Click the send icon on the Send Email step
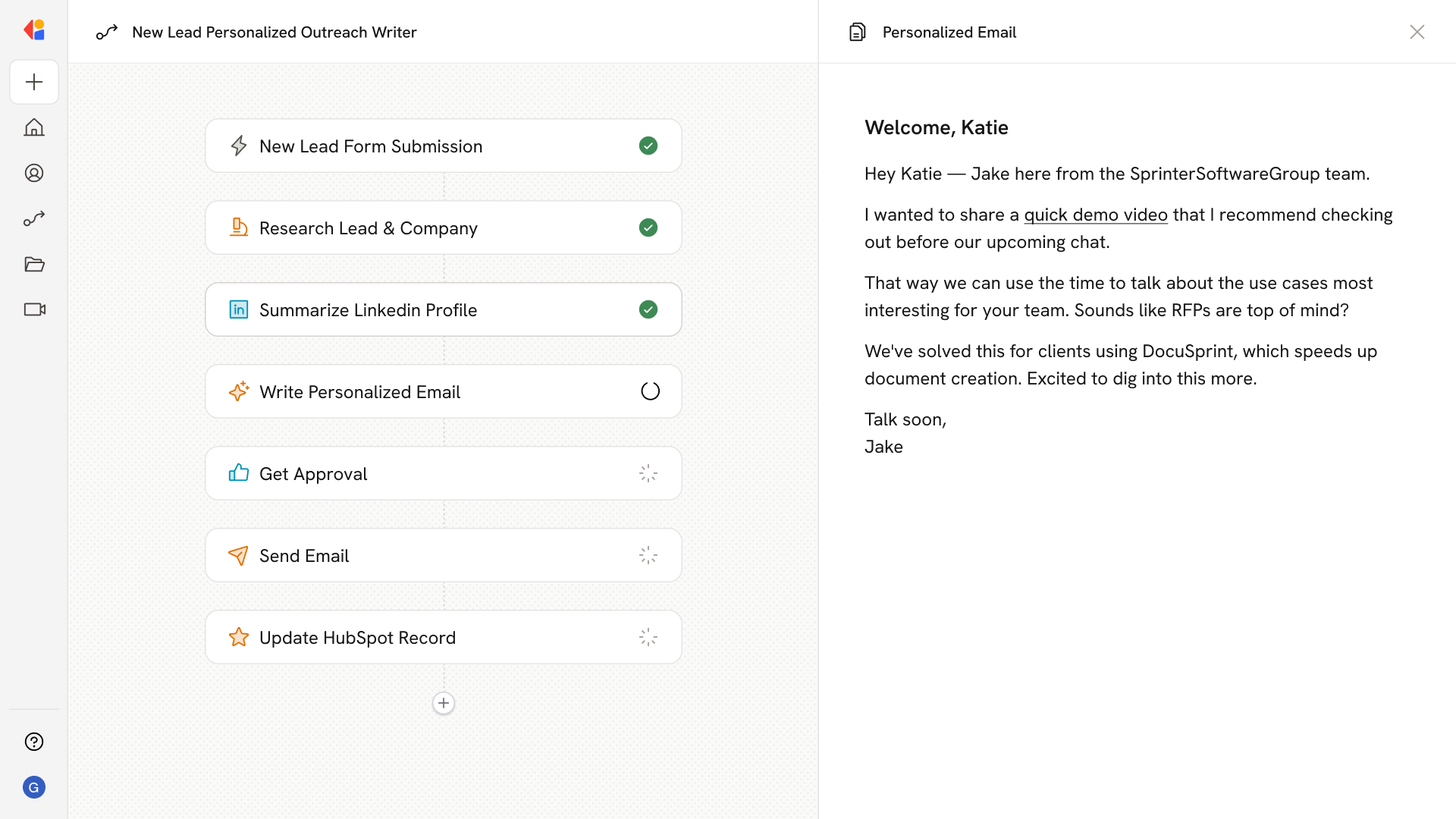Viewport: 1456px width, 819px height. [x=239, y=555]
